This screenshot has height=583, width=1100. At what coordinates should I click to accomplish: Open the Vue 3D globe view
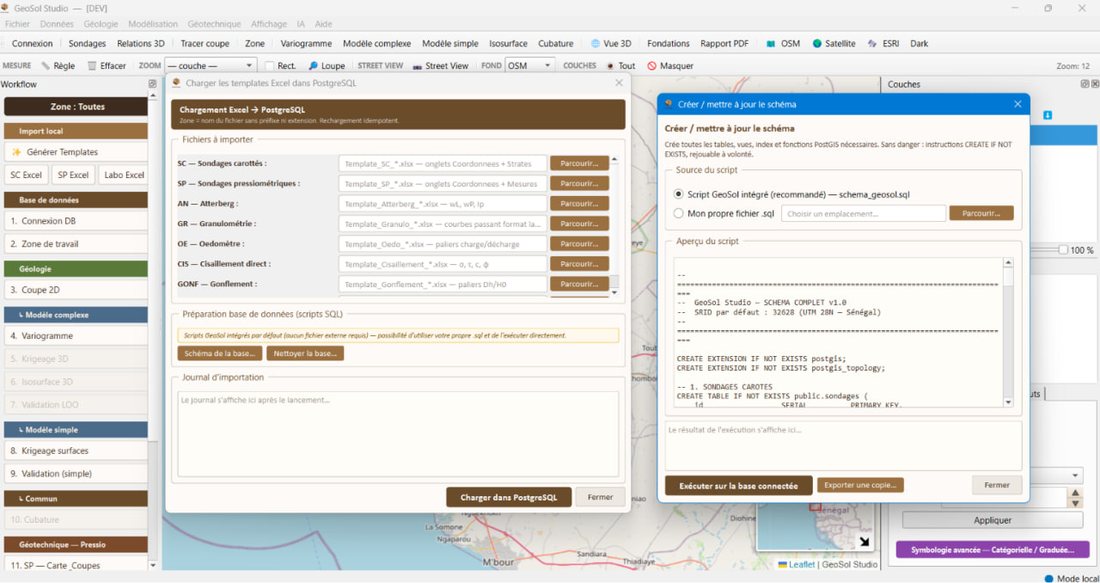point(611,43)
